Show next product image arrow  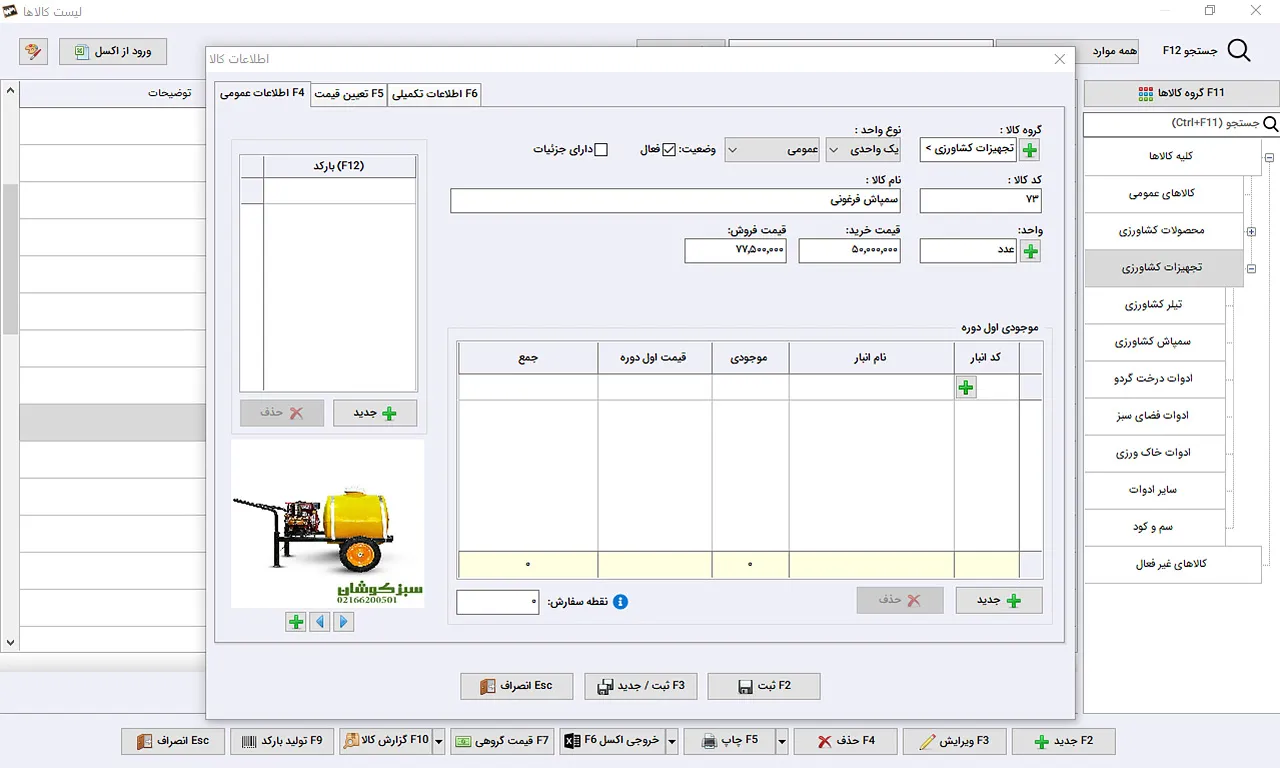tap(344, 622)
